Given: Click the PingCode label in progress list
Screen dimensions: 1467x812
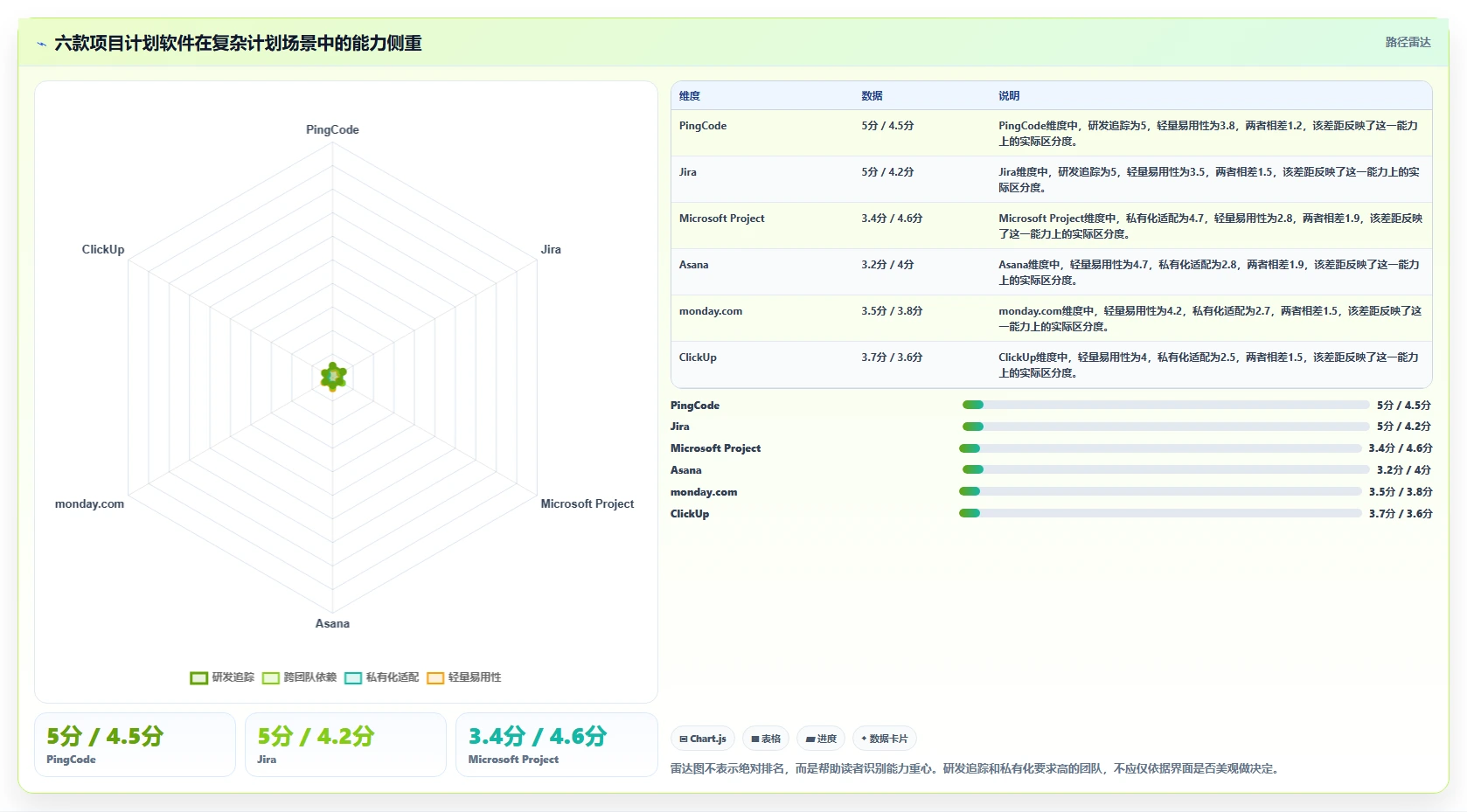Looking at the screenshot, I should pyautogui.click(x=695, y=406).
